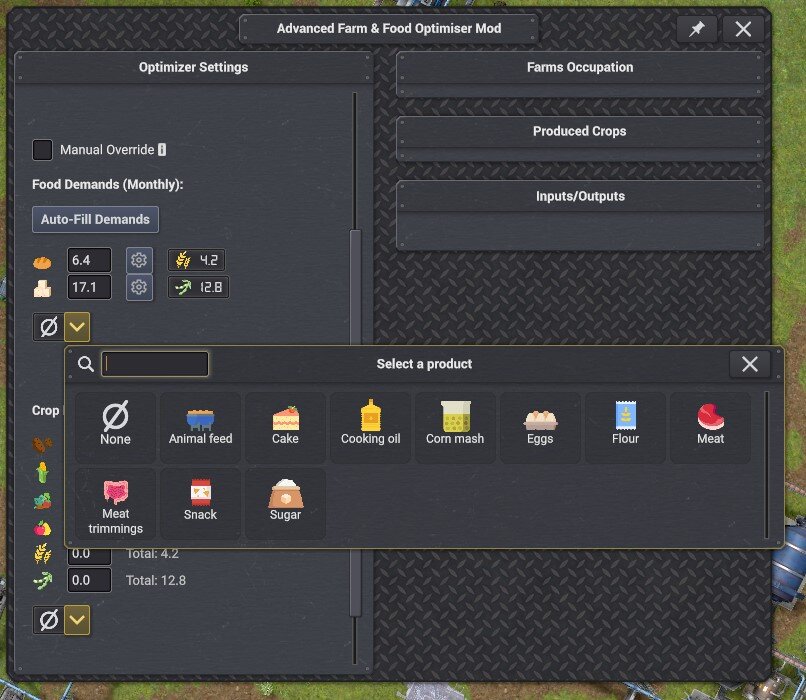
Task: Click Food Demands (Monthly) label
Action: pyautogui.click(x=107, y=185)
